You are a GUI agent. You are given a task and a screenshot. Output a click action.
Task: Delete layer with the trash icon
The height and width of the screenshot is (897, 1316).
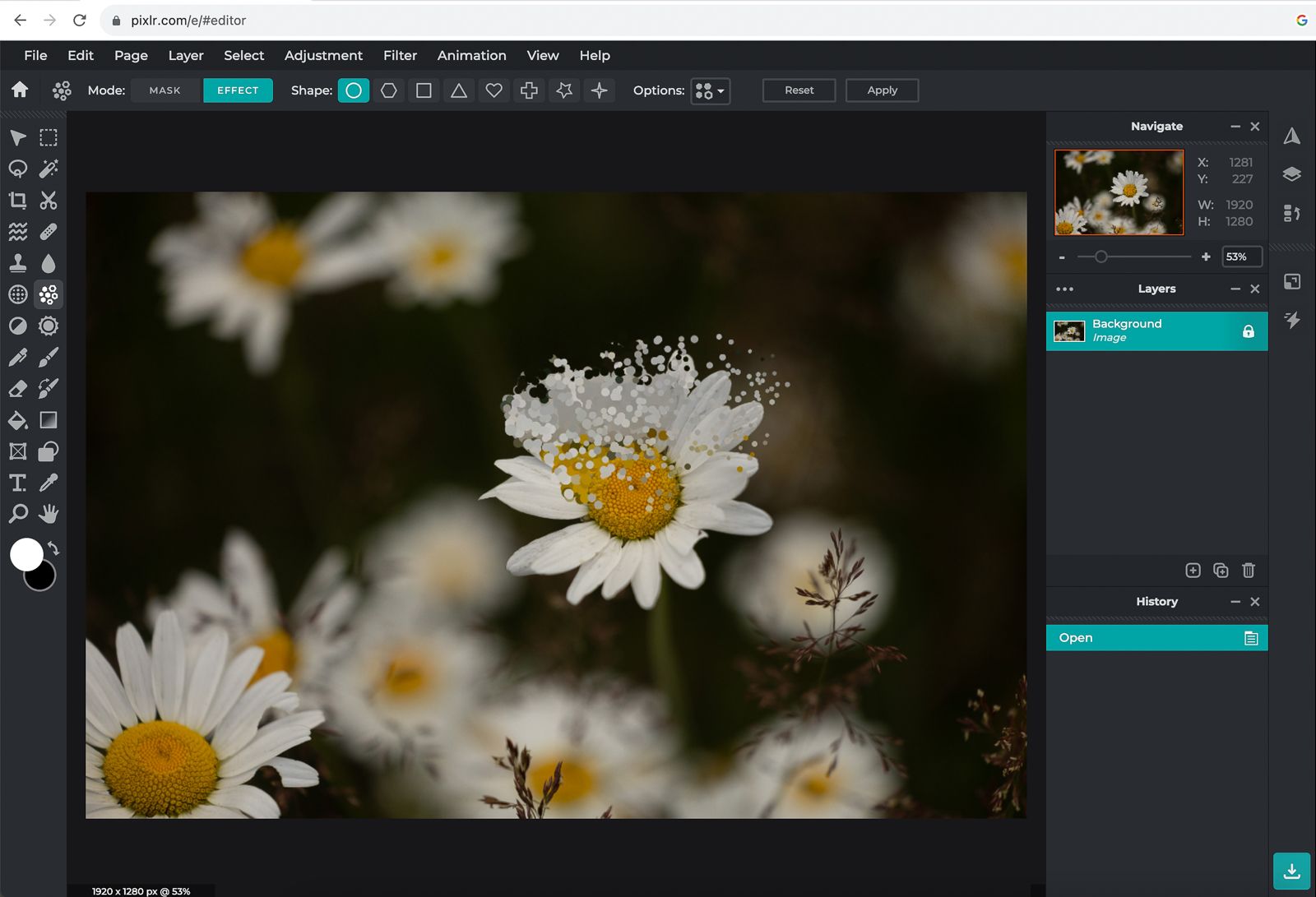(x=1249, y=570)
